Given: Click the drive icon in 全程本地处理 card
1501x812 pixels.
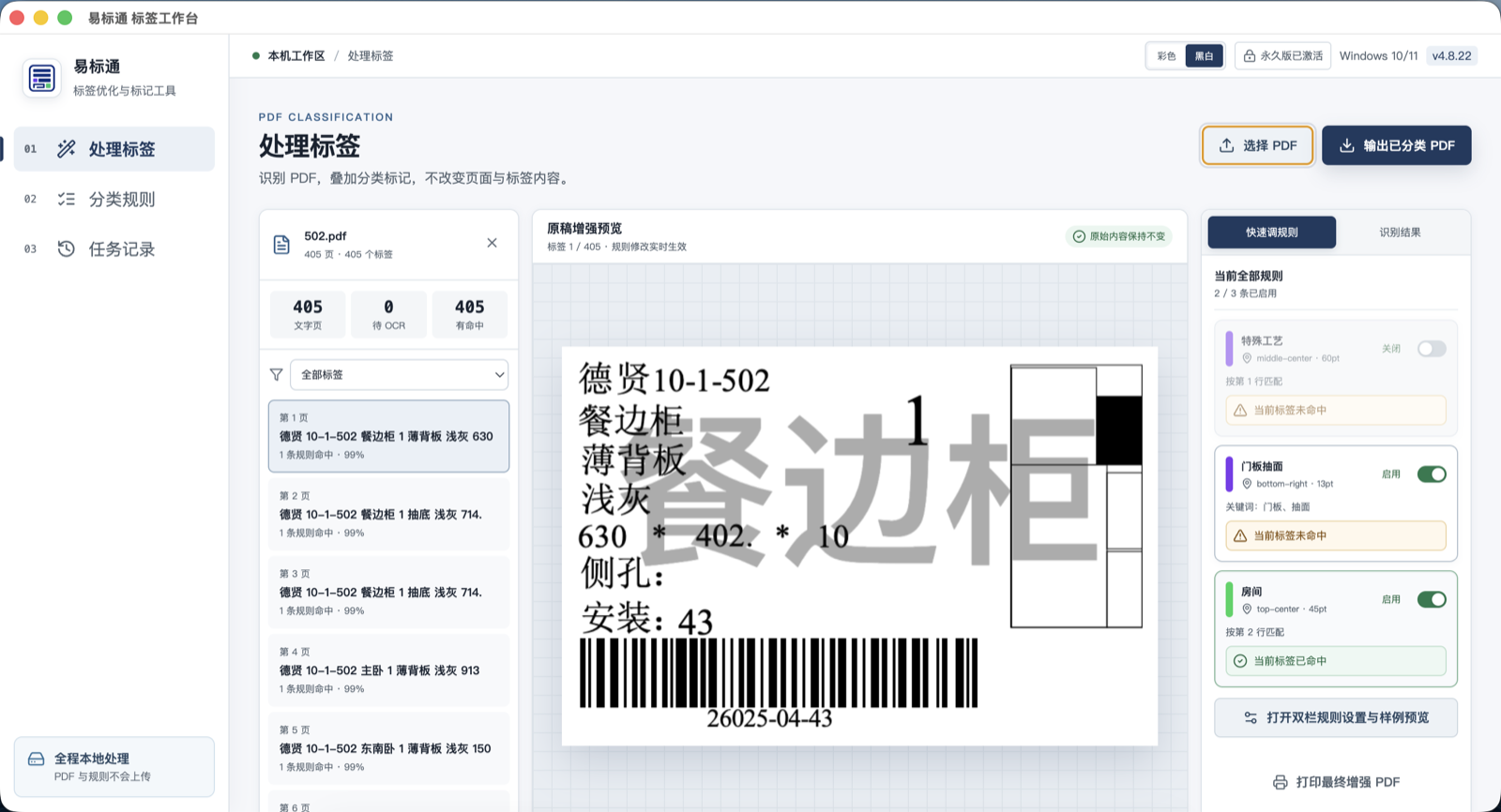Looking at the screenshot, I should [x=37, y=759].
